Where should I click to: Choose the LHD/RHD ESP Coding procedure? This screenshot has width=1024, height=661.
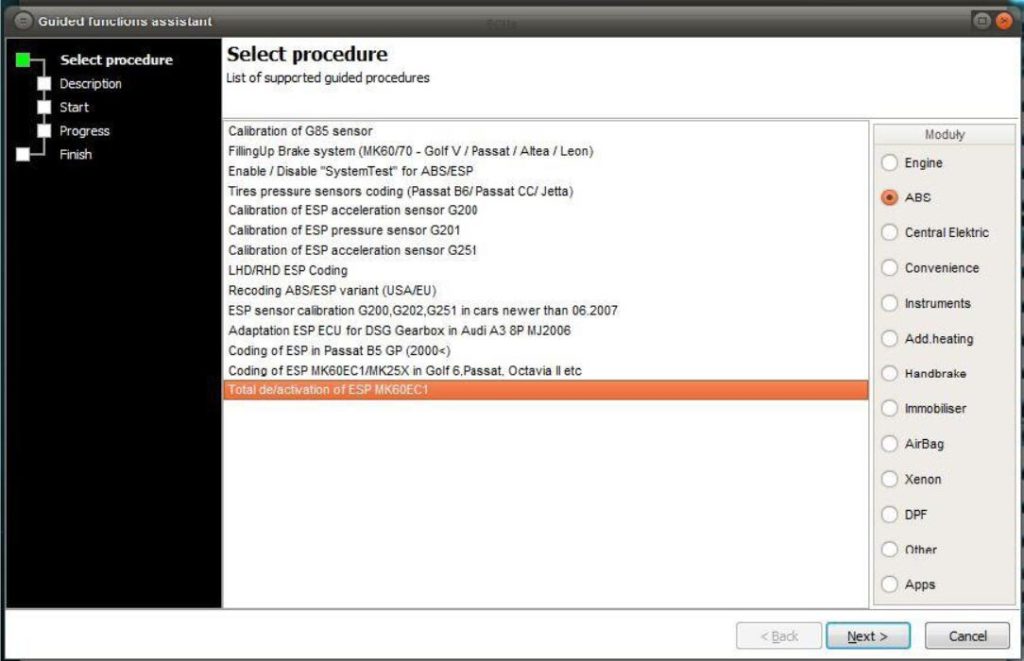(290, 270)
